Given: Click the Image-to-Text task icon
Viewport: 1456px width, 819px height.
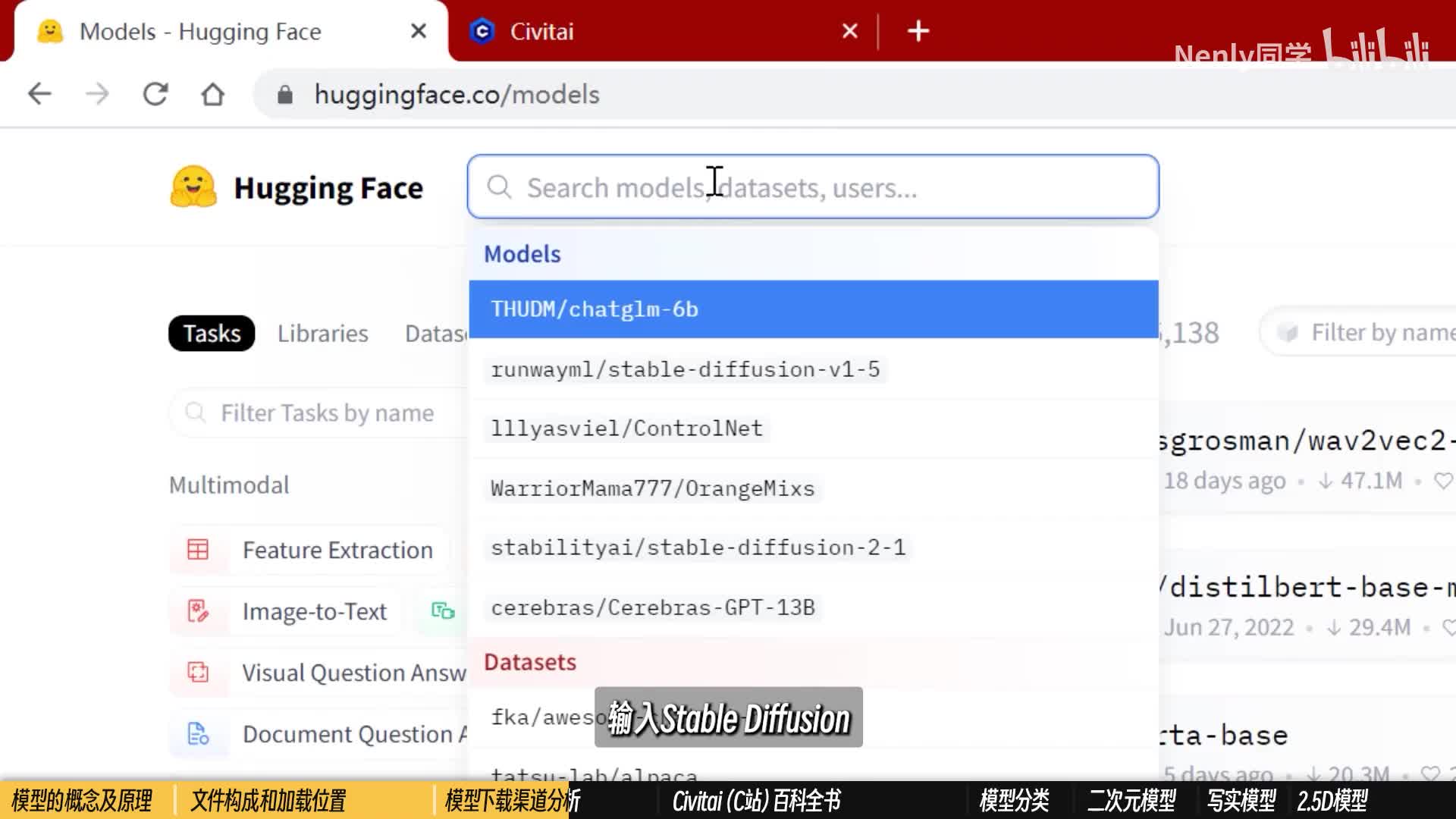Looking at the screenshot, I should (198, 611).
